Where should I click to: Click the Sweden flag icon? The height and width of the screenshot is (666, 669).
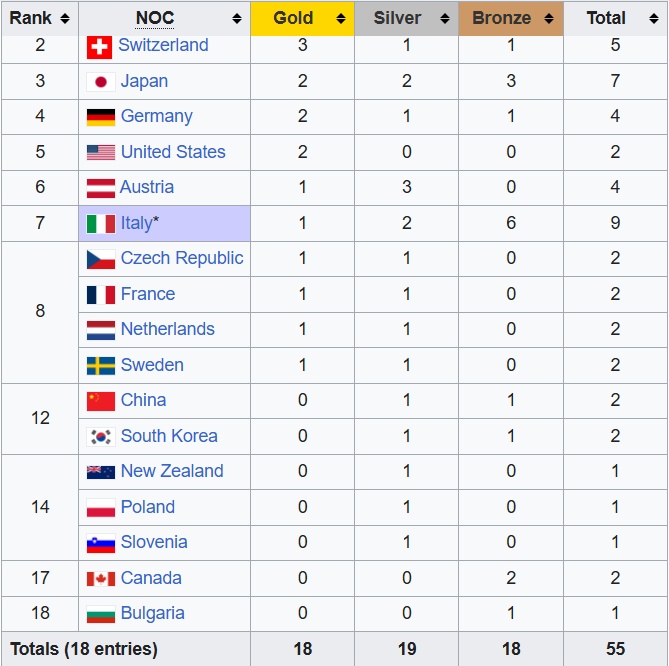[x=101, y=366]
